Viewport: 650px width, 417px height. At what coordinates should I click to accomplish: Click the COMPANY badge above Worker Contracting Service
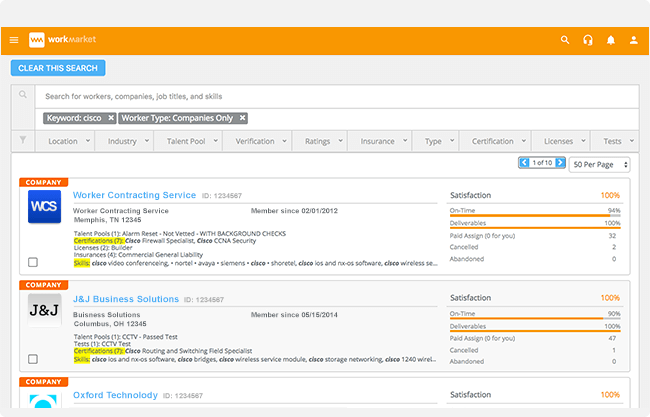tap(44, 182)
